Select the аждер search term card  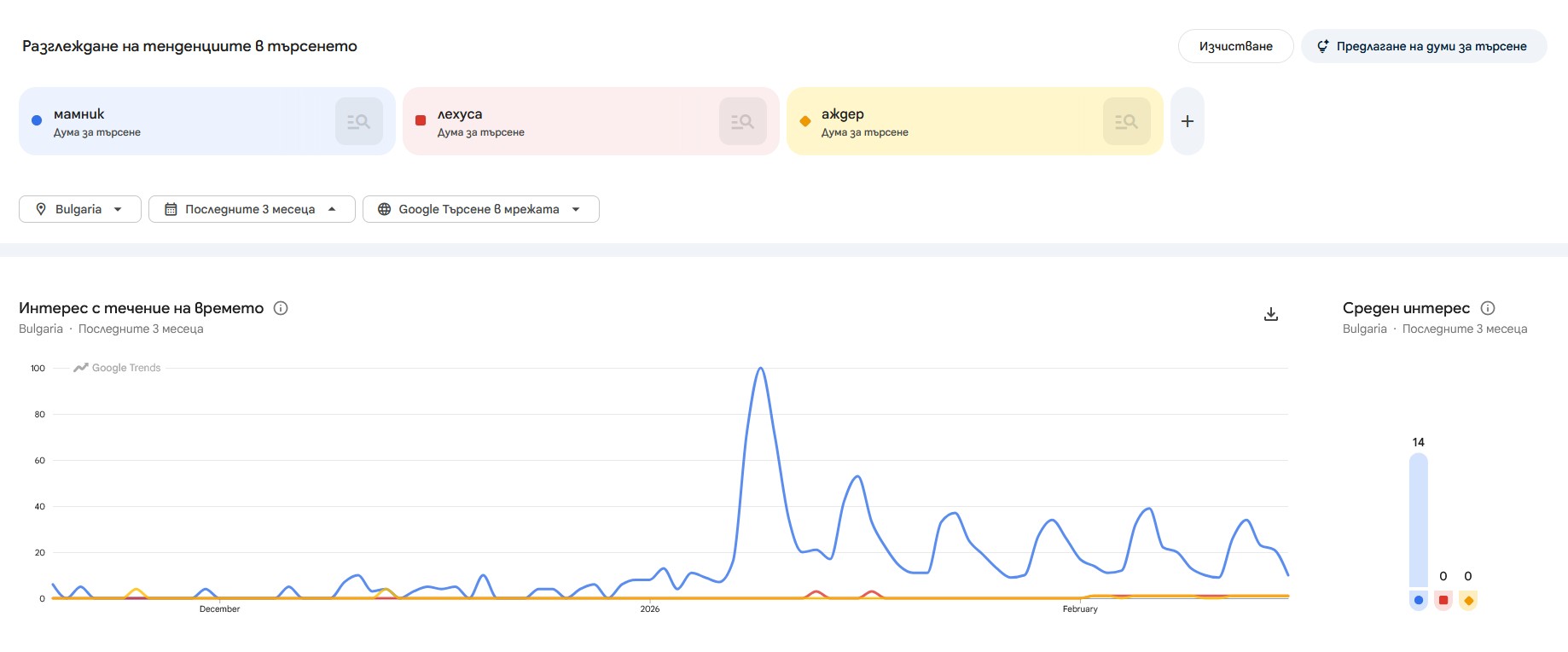tap(938, 120)
